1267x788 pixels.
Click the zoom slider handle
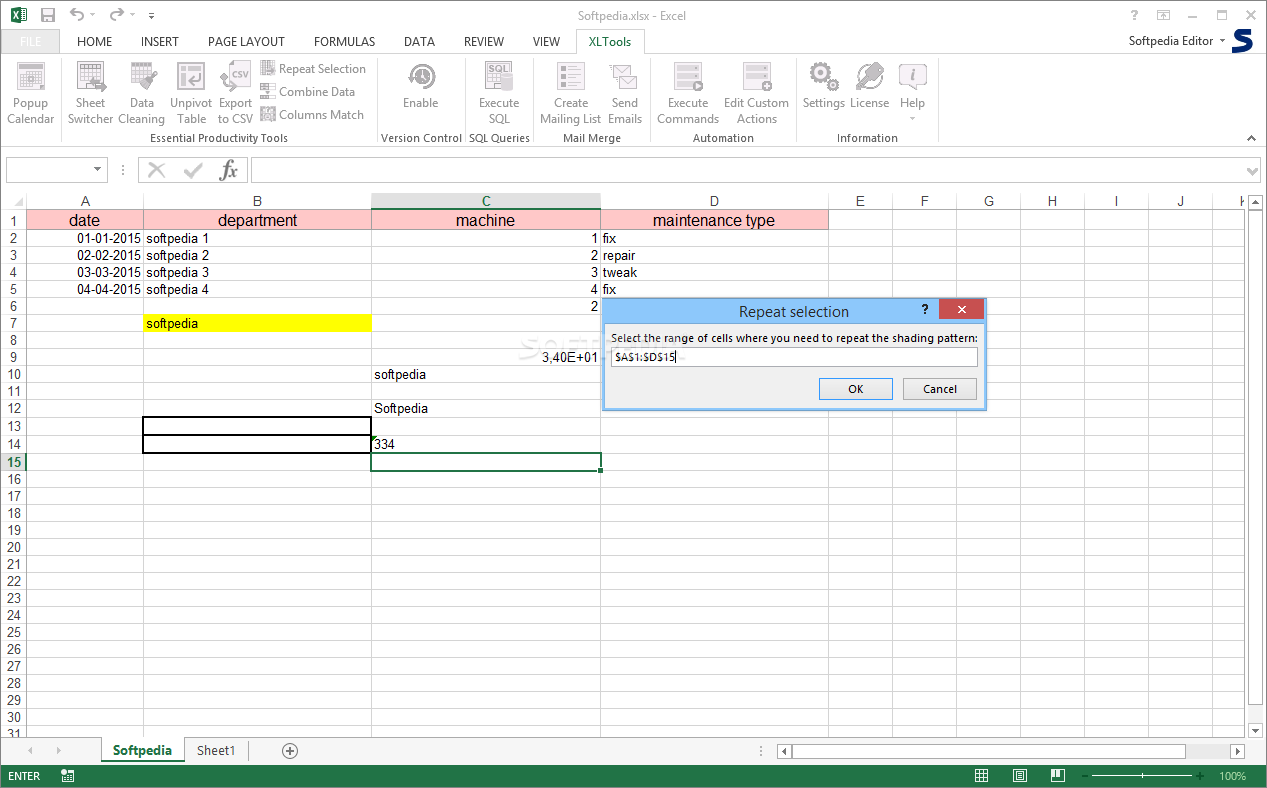(x=1142, y=776)
